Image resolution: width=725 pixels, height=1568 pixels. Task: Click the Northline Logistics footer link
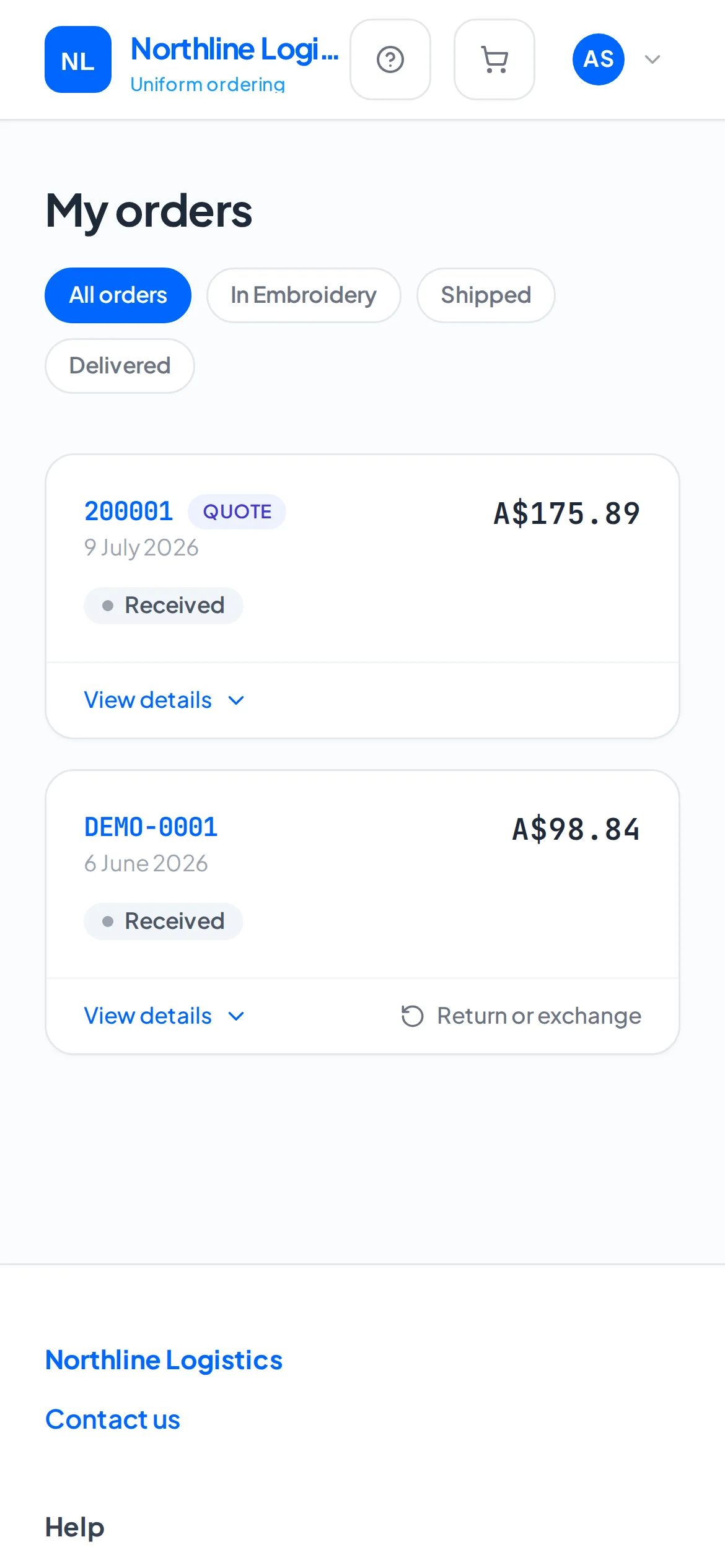164,1360
